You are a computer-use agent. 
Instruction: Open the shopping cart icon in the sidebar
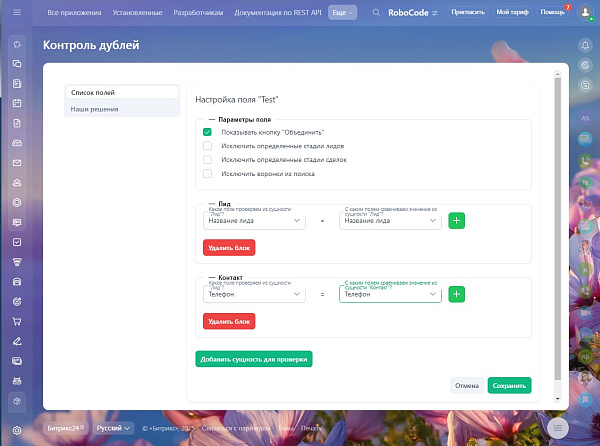click(x=17, y=321)
